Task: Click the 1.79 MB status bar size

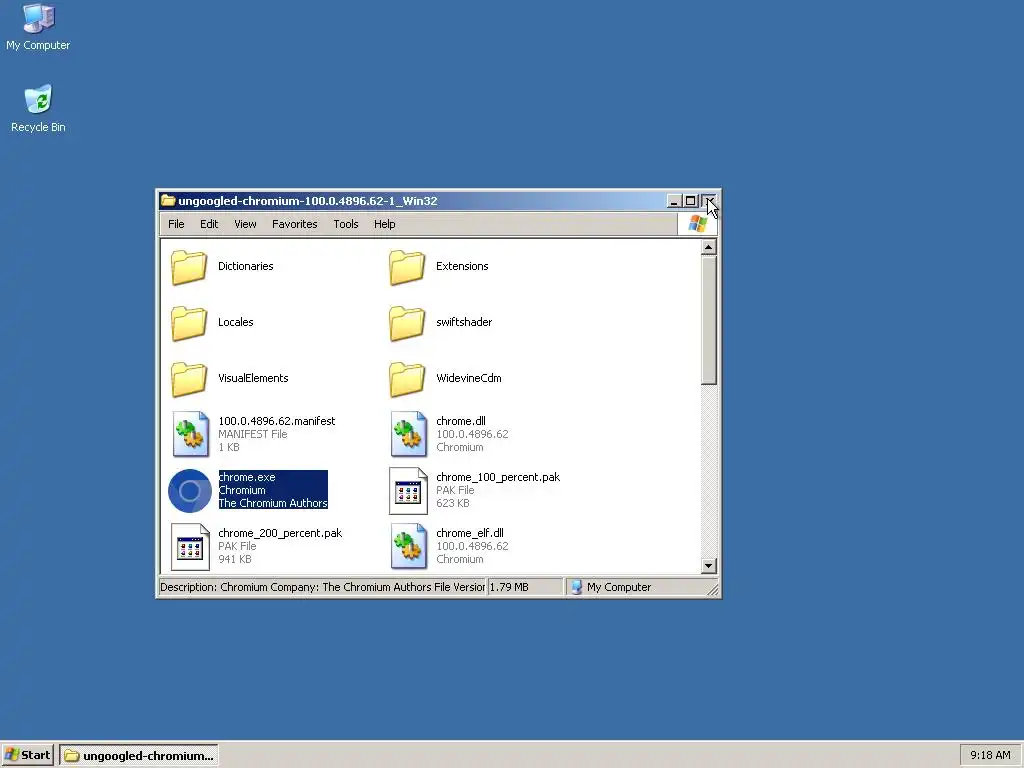Action: pyautogui.click(x=509, y=587)
